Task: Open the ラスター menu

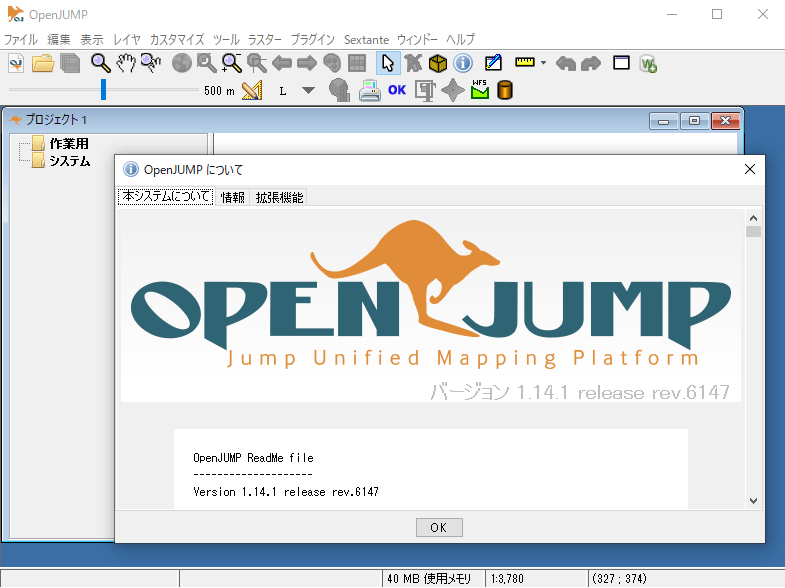Action: click(265, 40)
